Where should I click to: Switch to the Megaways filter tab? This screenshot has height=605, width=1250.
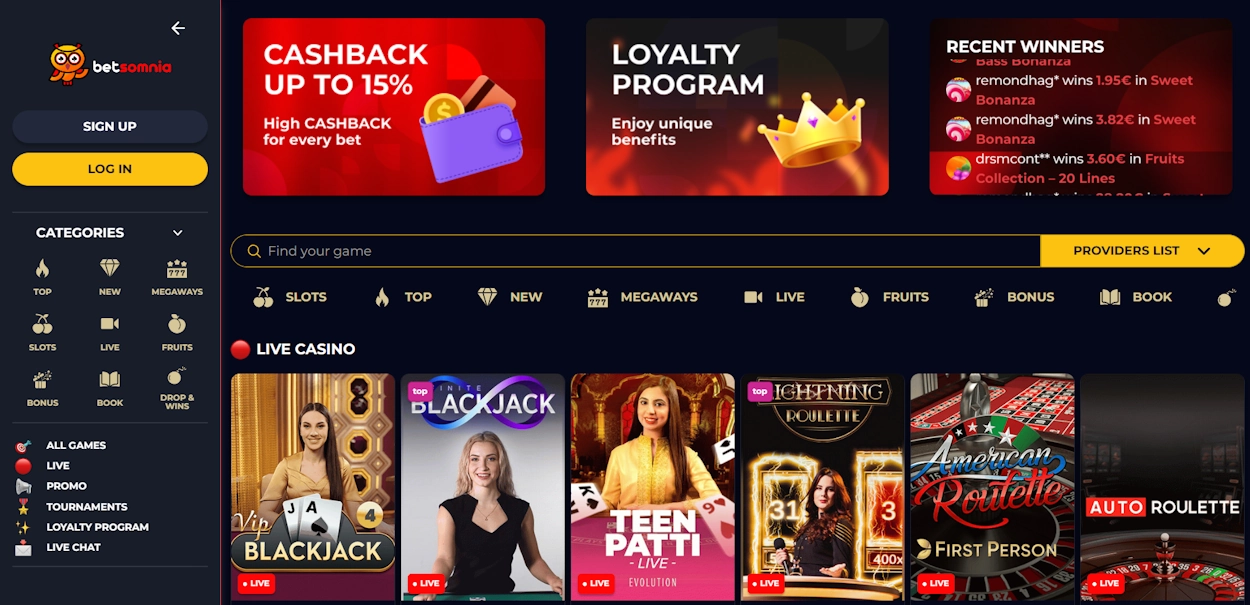pos(642,297)
